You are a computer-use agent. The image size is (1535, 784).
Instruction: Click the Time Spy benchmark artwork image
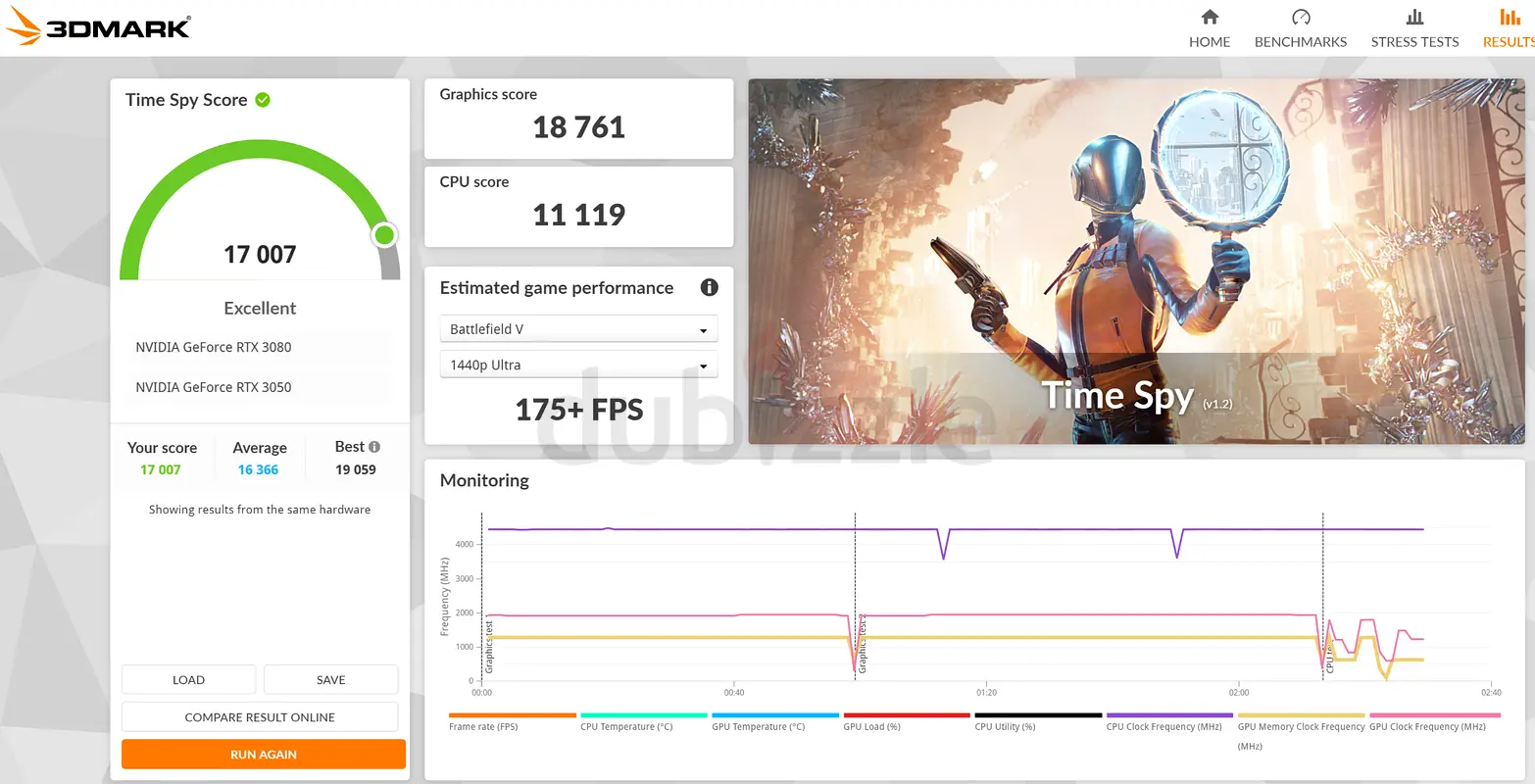[1136, 262]
